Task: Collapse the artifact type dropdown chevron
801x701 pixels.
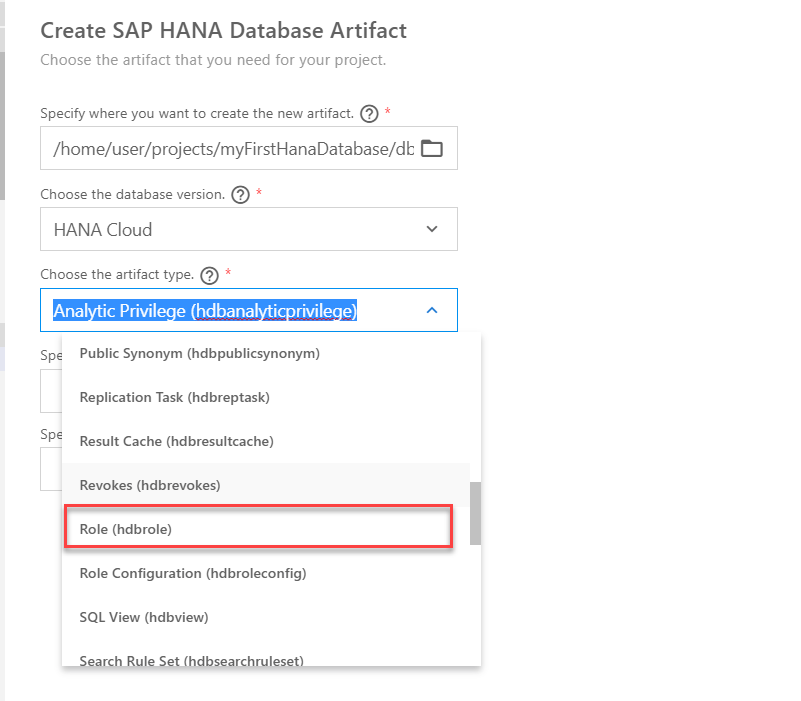Action: point(432,310)
